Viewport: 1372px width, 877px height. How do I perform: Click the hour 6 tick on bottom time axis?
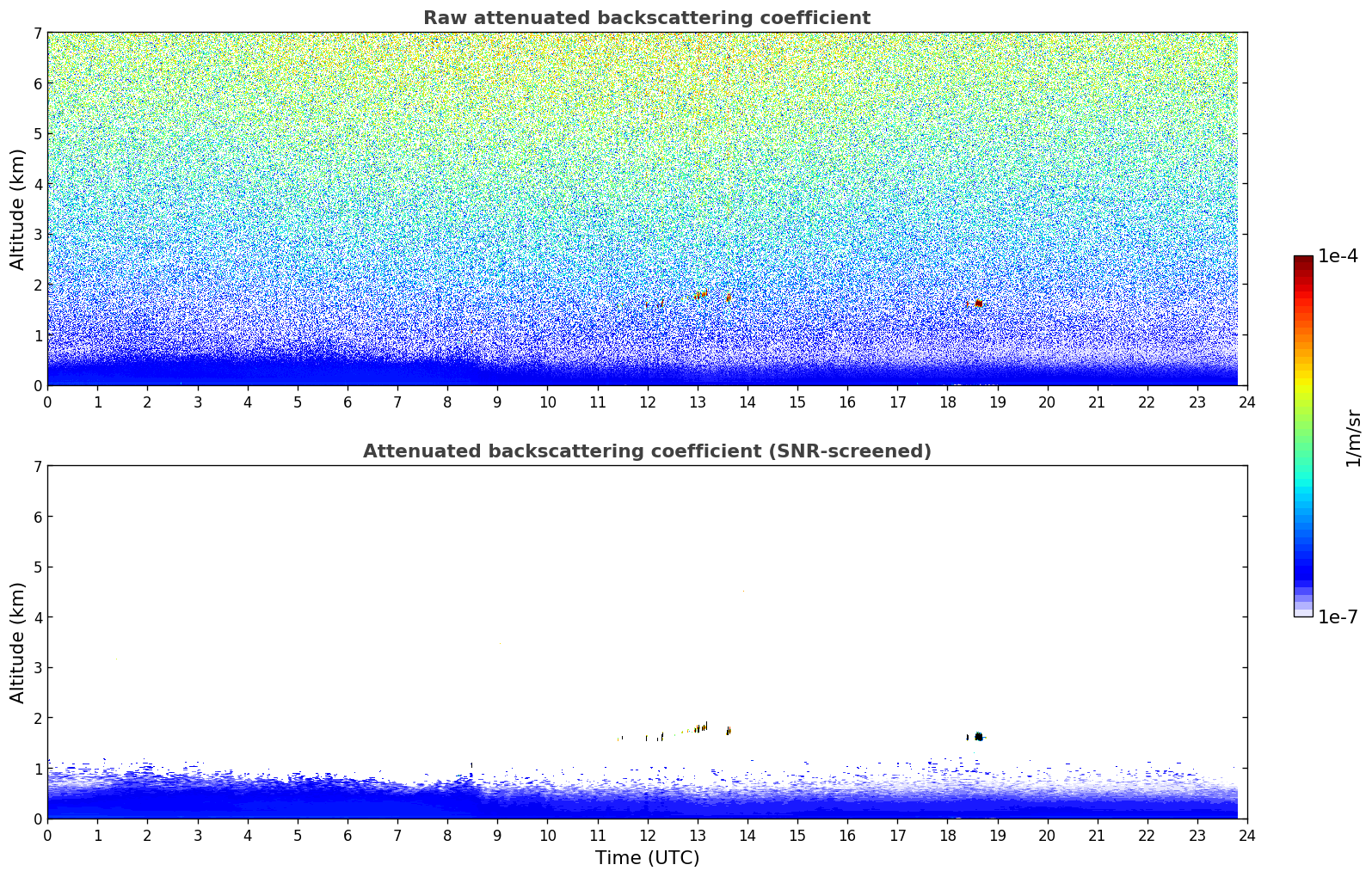348,835
